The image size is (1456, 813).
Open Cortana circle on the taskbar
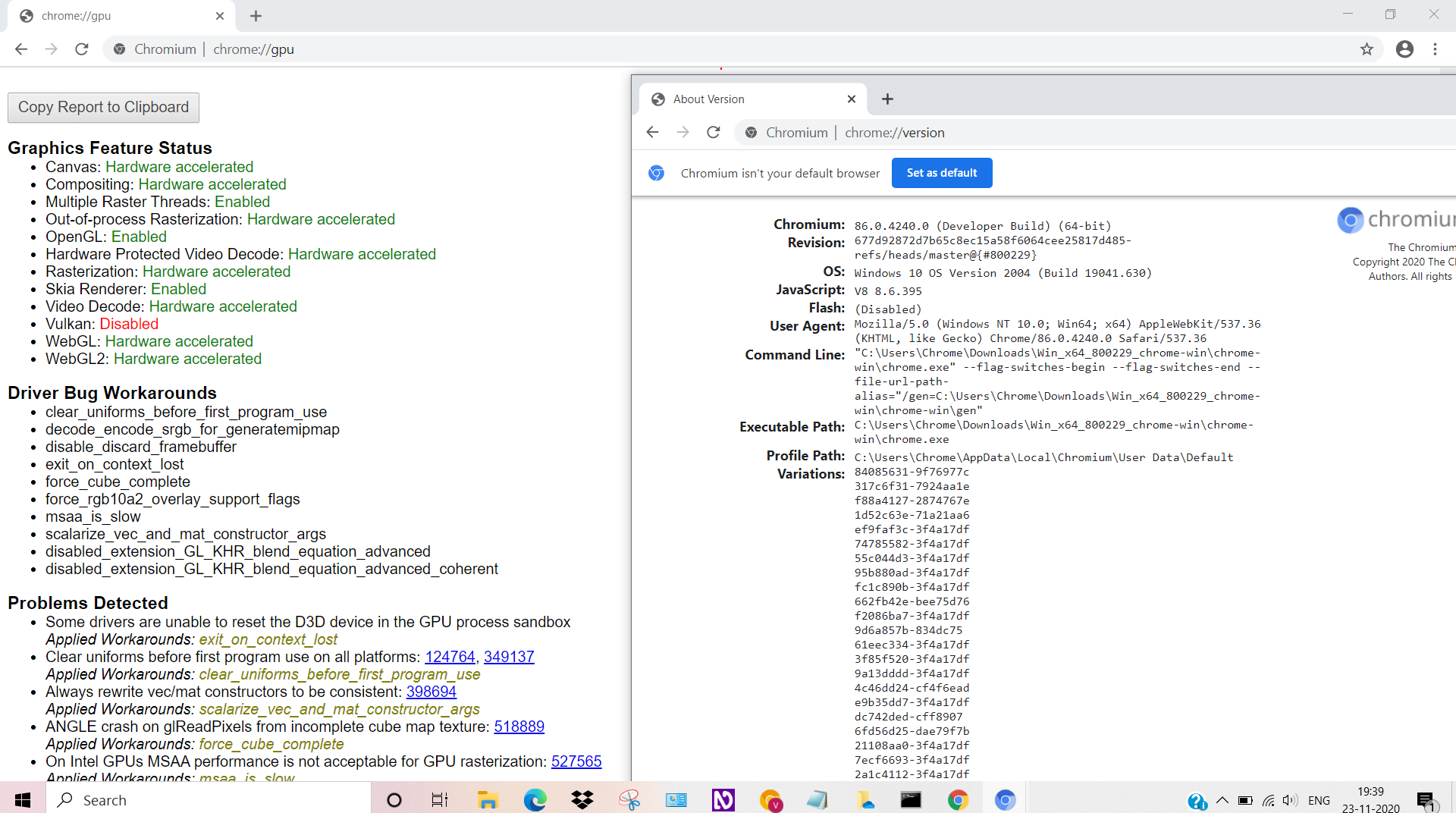pos(394,800)
